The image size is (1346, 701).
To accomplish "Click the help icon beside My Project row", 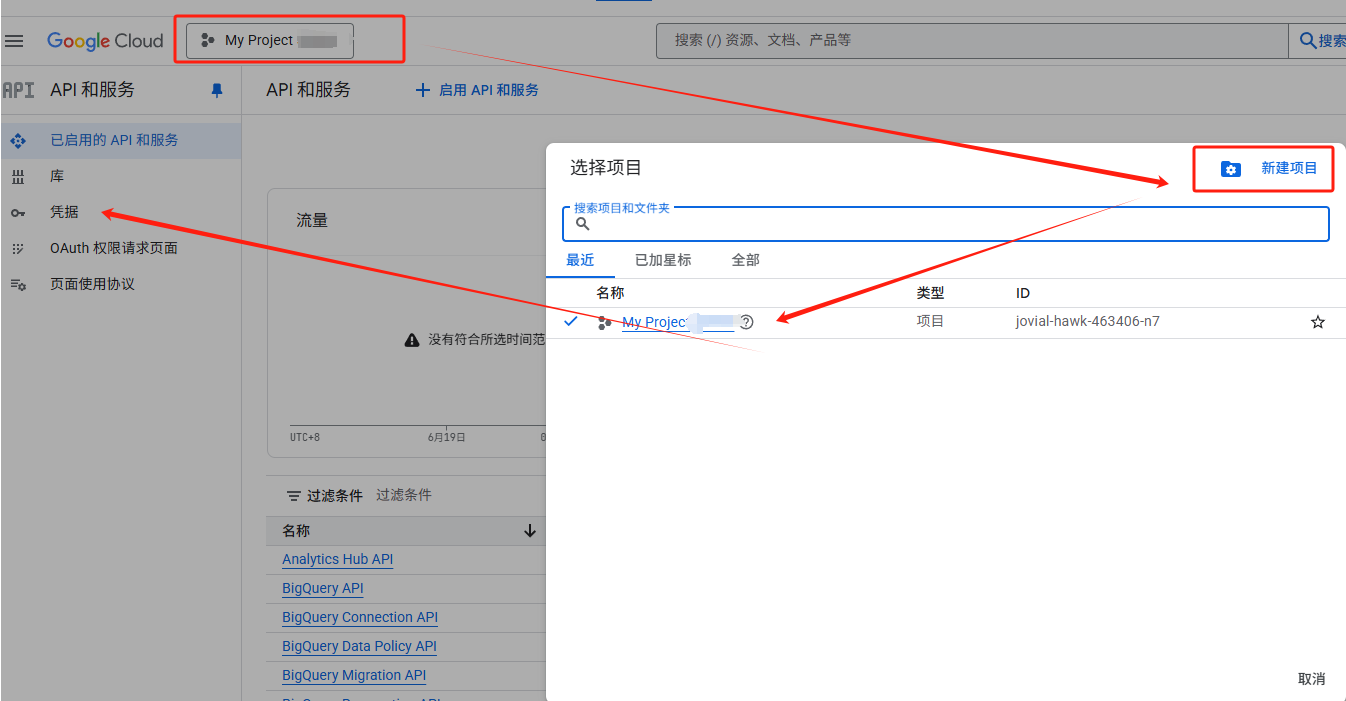I will 746,322.
